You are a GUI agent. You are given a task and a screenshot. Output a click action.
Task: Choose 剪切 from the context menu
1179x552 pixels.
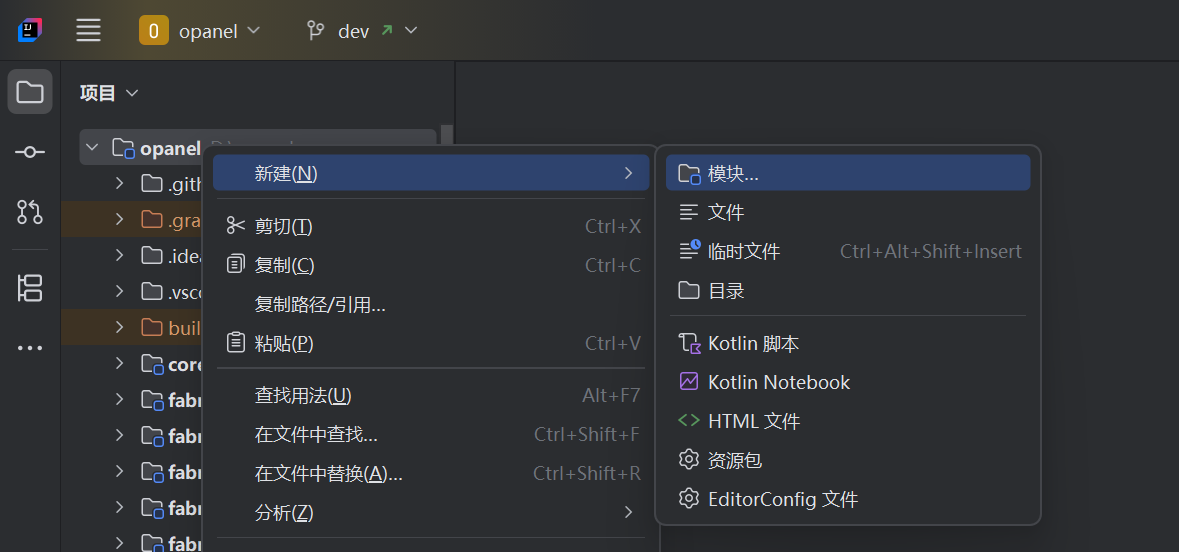coord(283,226)
